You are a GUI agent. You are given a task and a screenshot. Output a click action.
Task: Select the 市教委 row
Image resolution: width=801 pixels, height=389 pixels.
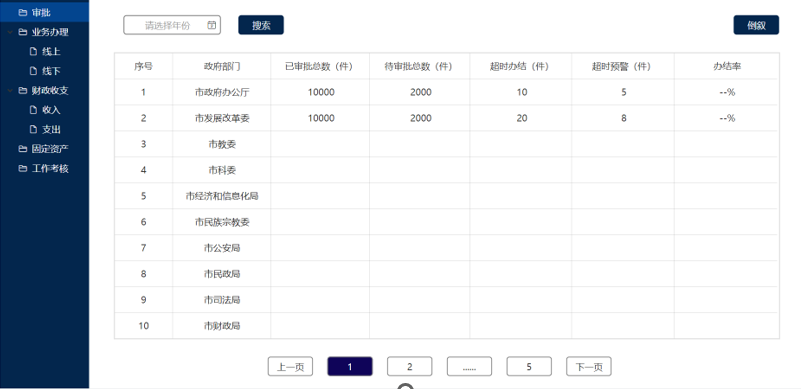point(447,144)
